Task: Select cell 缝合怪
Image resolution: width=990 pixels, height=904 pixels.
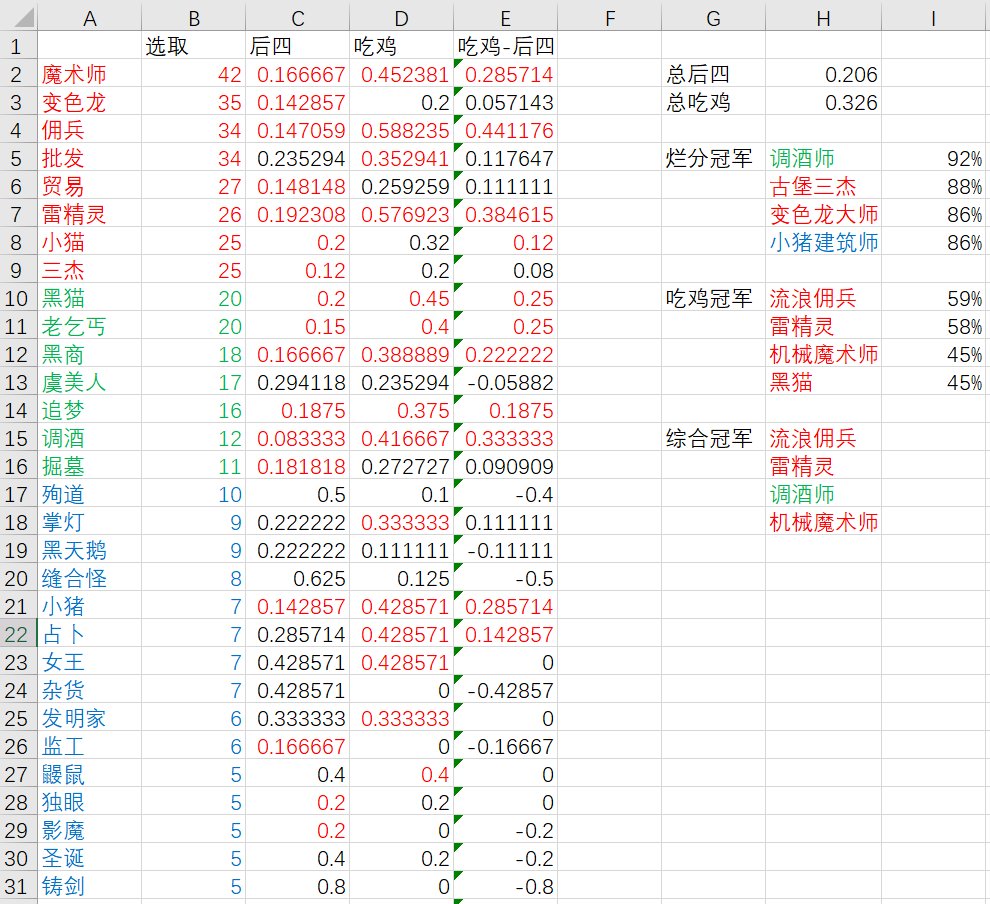Action: (90, 578)
